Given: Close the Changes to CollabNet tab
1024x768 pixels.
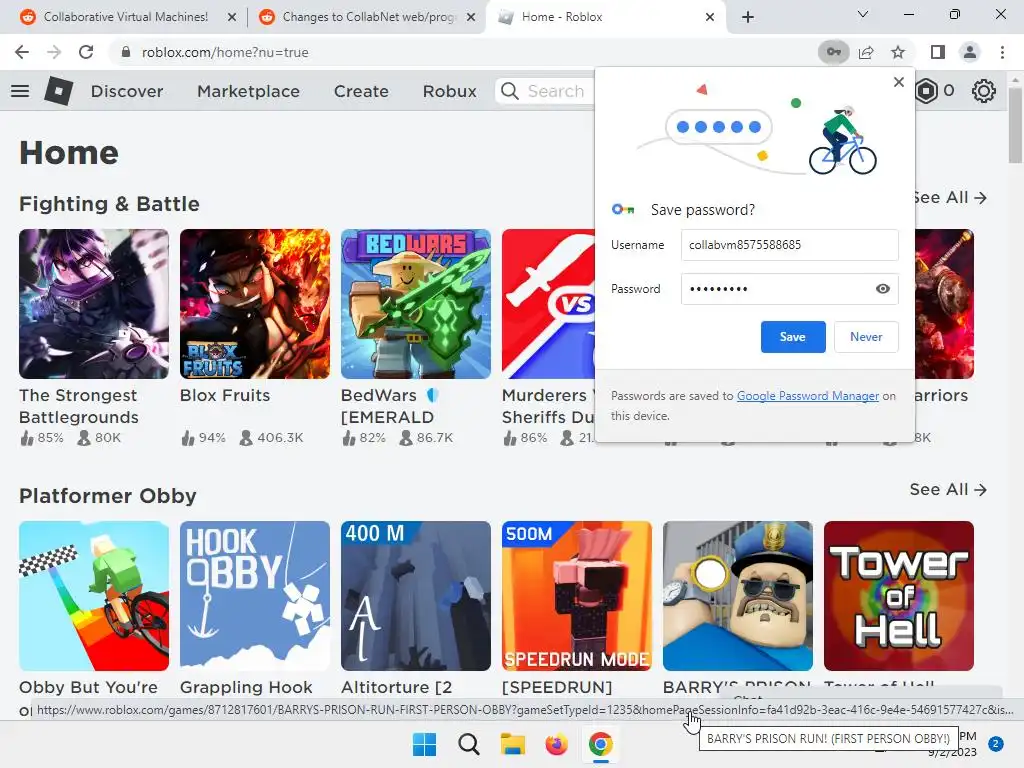Looking at the screenshot, I should [471, 17].
